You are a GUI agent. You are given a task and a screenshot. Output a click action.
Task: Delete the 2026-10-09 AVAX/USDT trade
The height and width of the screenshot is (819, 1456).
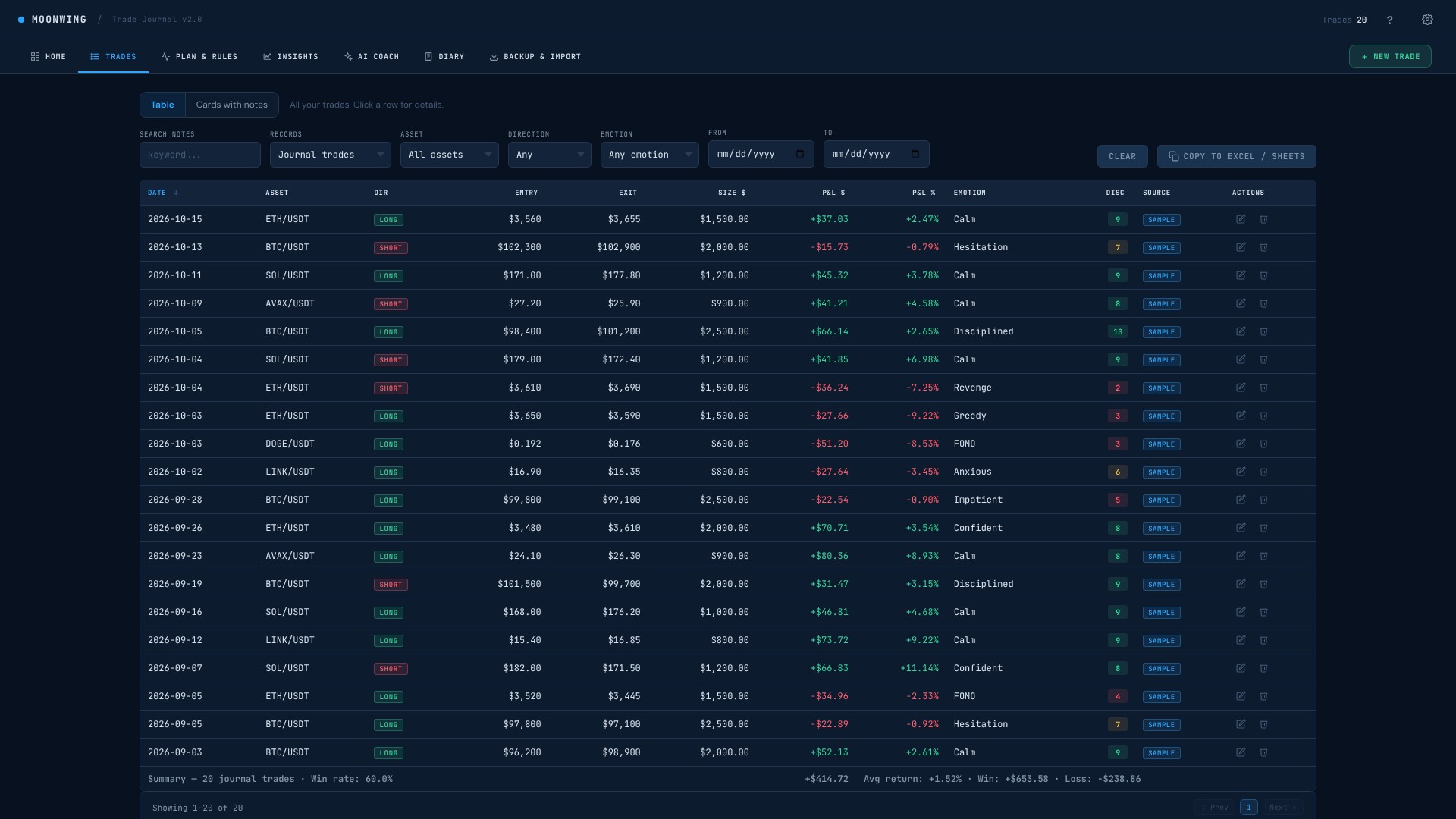tap(1263, 303)
